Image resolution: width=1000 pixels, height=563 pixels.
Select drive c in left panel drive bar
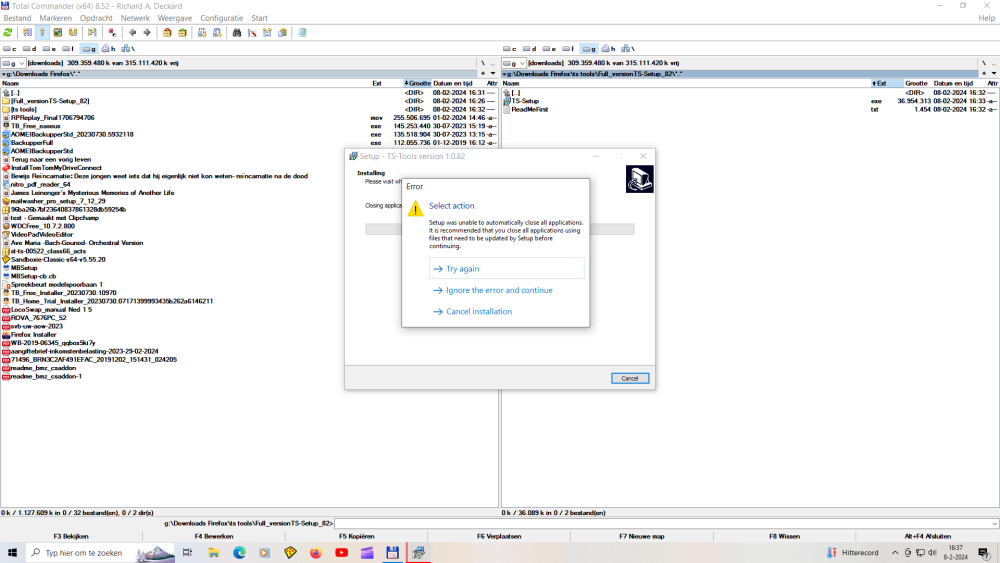click(11, 48)
